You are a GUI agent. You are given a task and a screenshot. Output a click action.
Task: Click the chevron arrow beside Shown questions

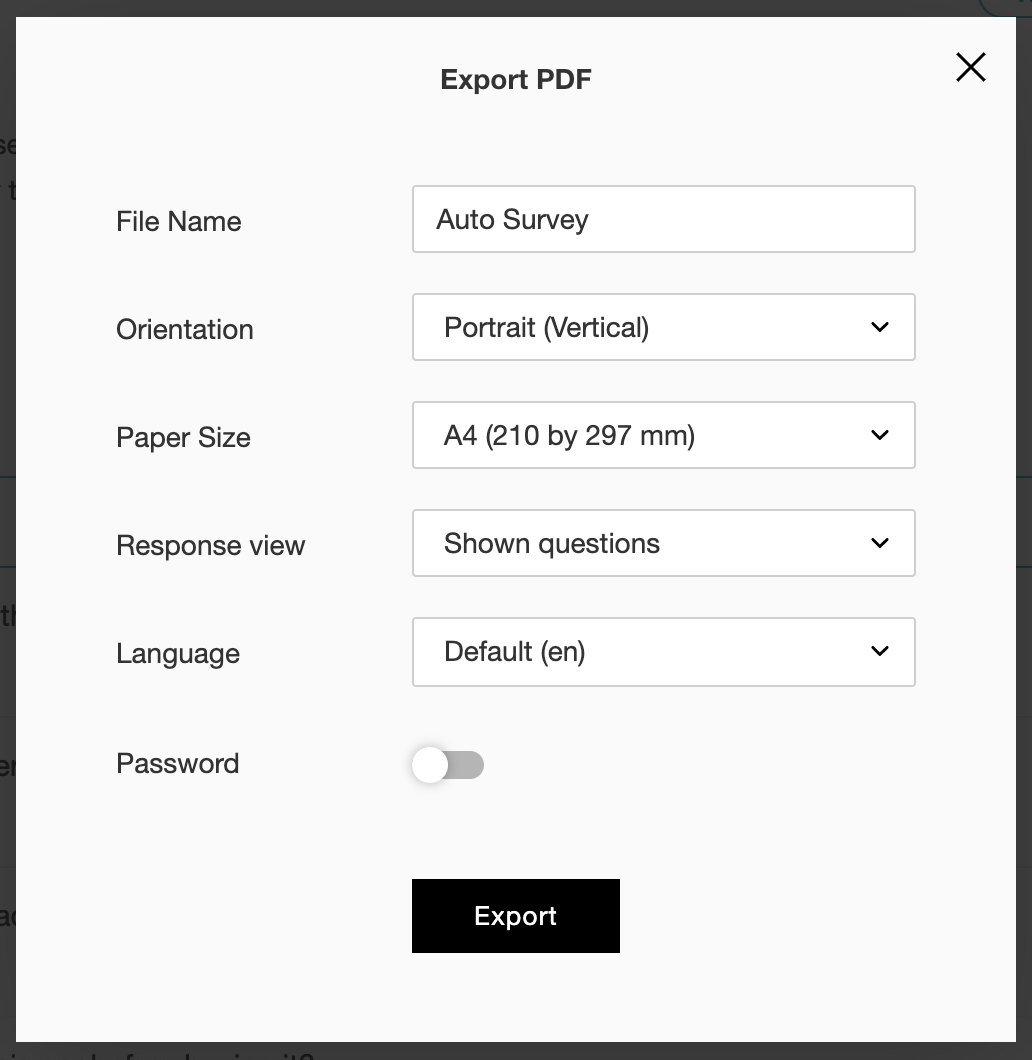click(880, 543)
